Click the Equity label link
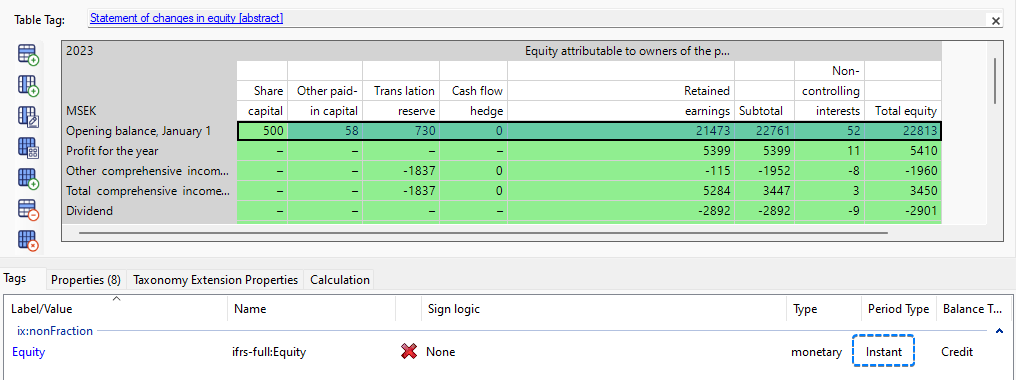 click(29, 352)
